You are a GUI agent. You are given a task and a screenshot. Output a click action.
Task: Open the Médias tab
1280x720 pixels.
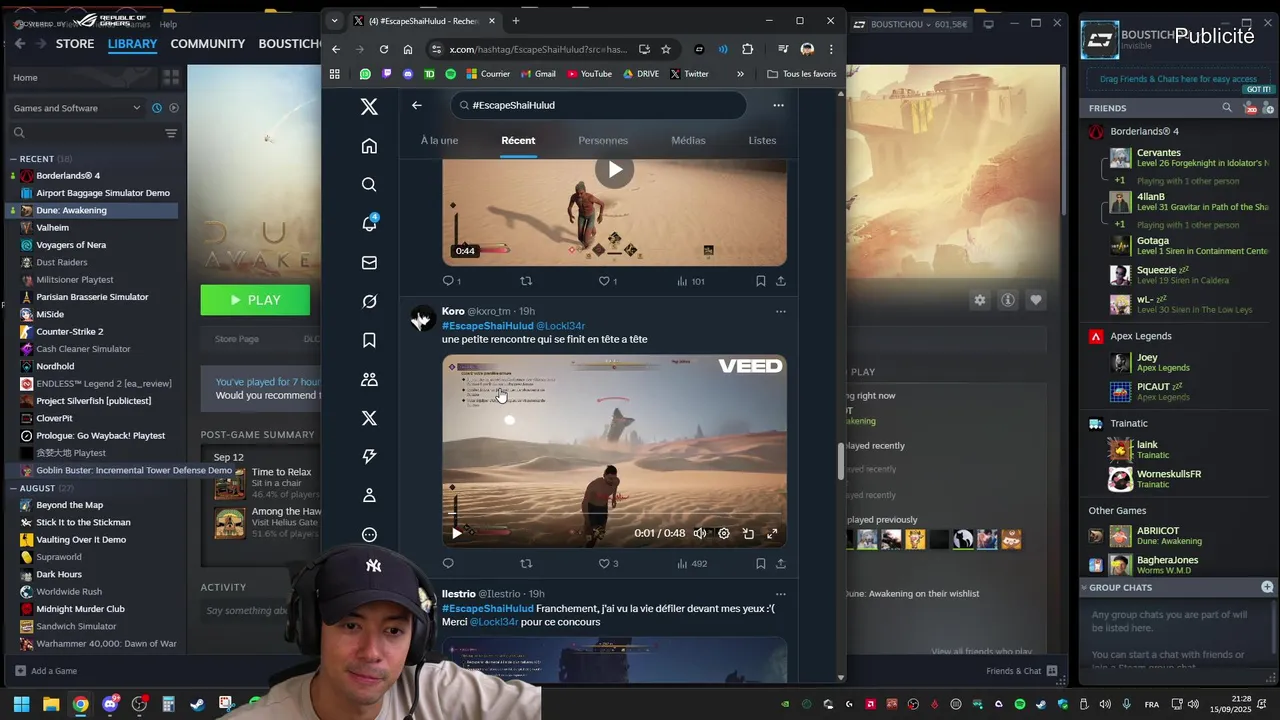click(x=688, y=140)
